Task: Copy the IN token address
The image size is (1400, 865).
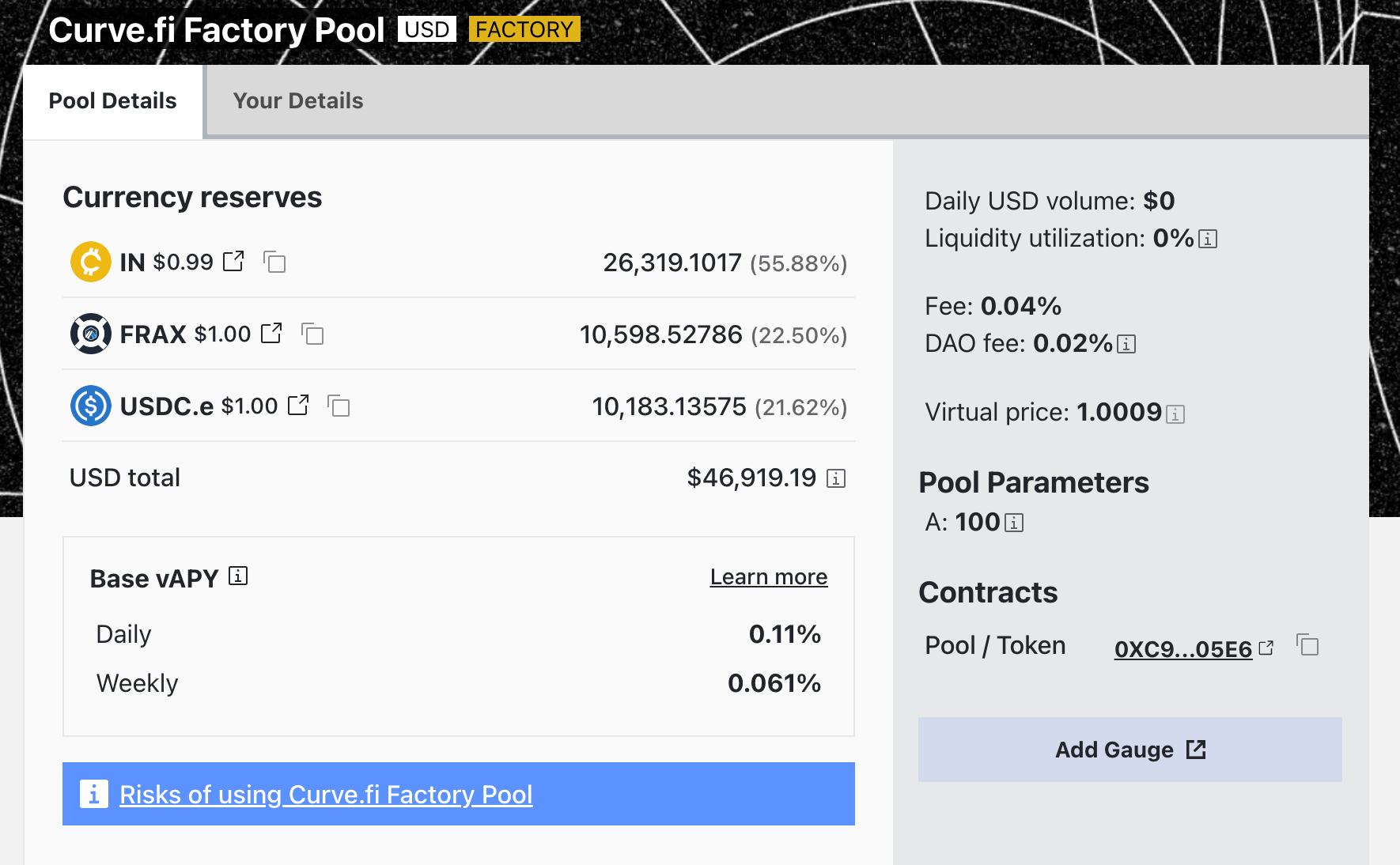Action: click(x=274, y=262)
